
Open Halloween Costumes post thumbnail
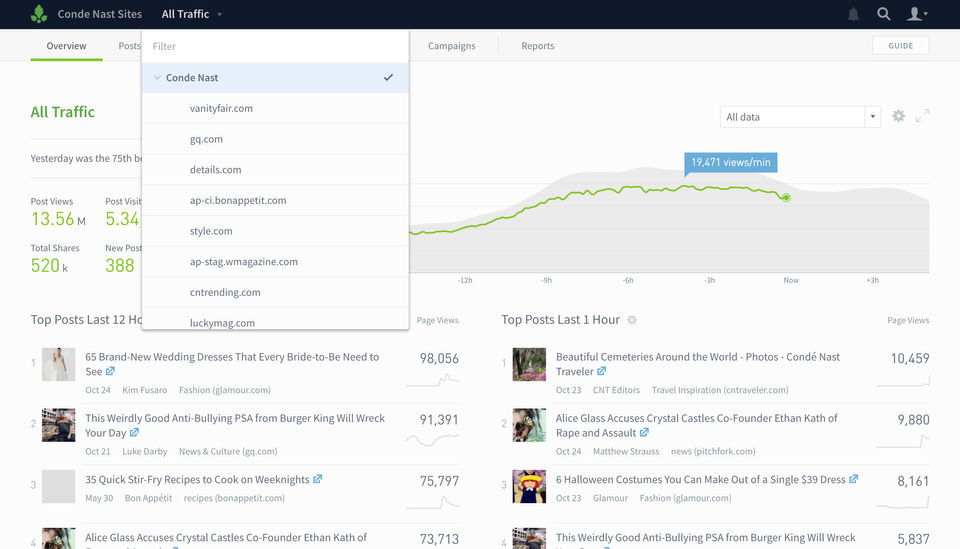529,487
